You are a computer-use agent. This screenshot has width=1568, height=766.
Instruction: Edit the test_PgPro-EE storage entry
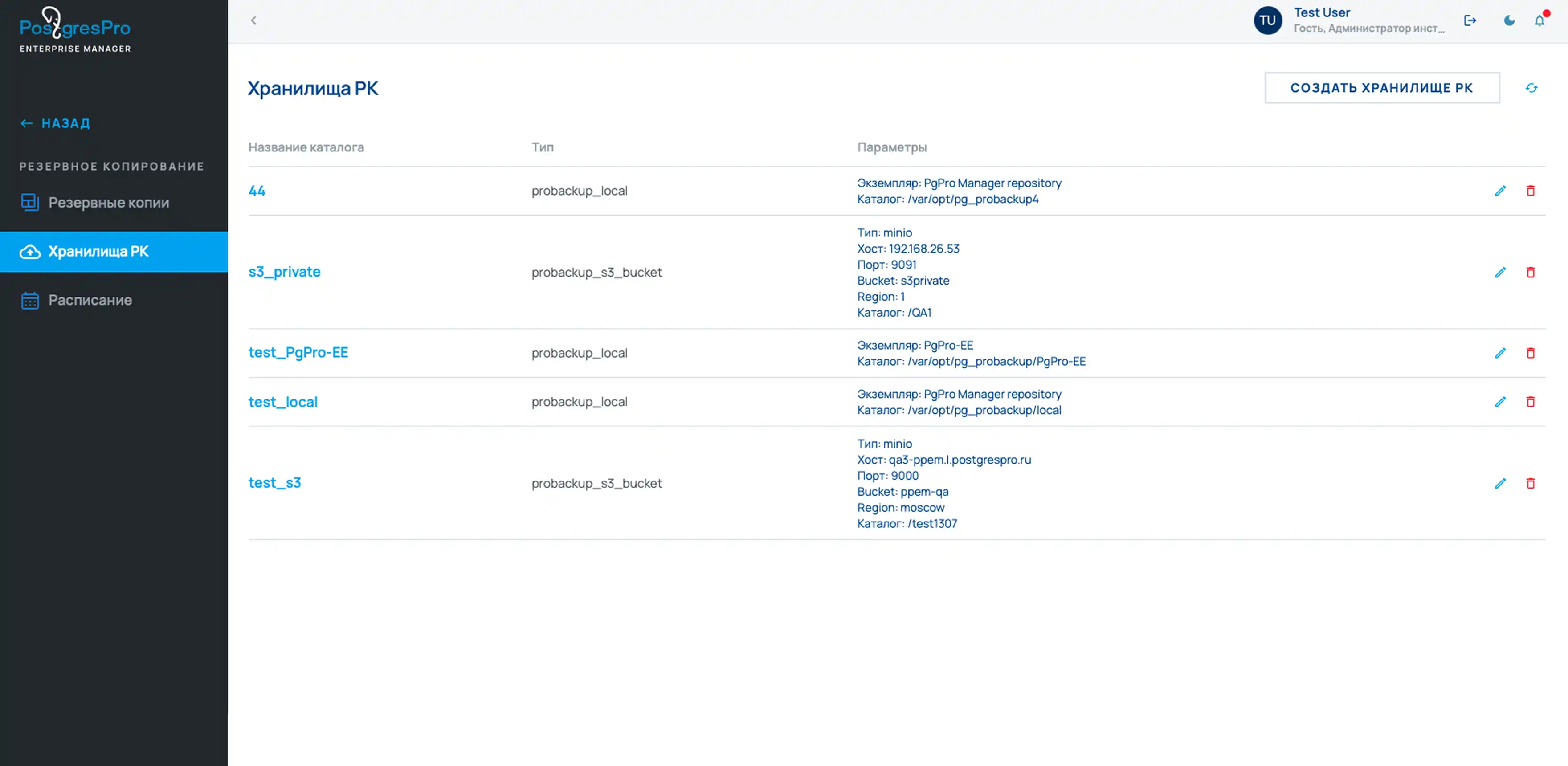1500,353
